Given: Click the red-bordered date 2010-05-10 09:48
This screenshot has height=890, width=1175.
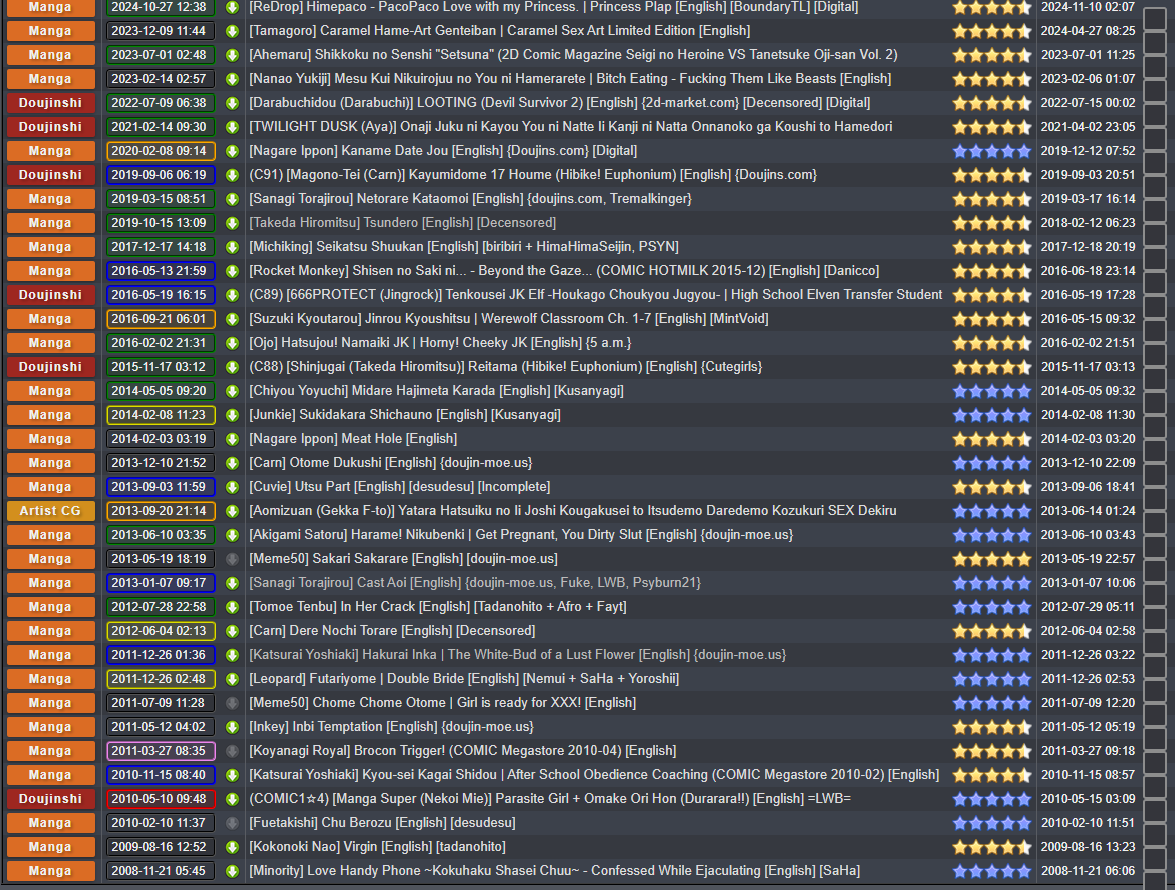Looking at the screenshot, I should [160, 799].
